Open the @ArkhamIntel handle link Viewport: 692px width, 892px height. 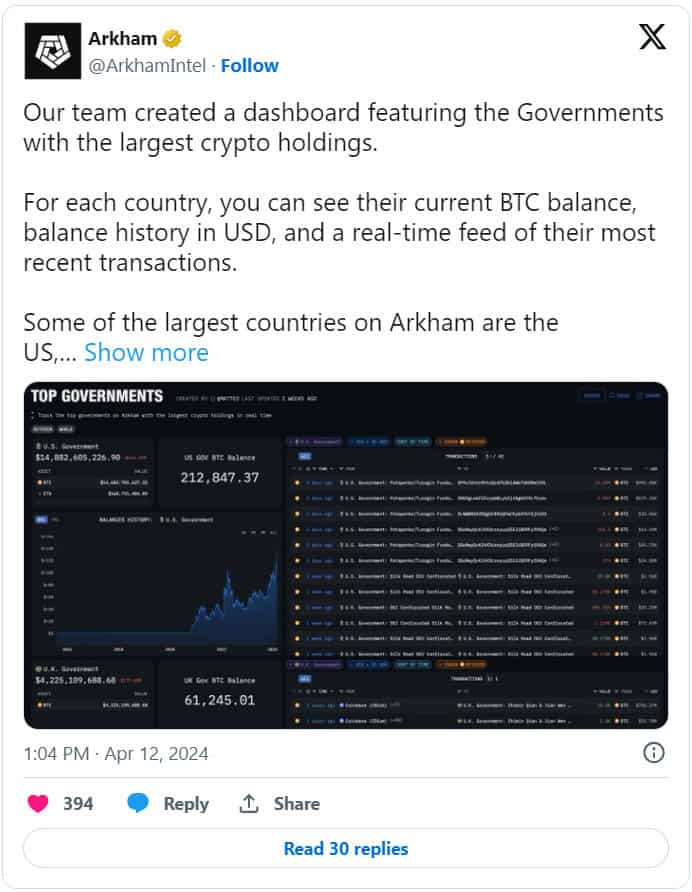(147, 65)
